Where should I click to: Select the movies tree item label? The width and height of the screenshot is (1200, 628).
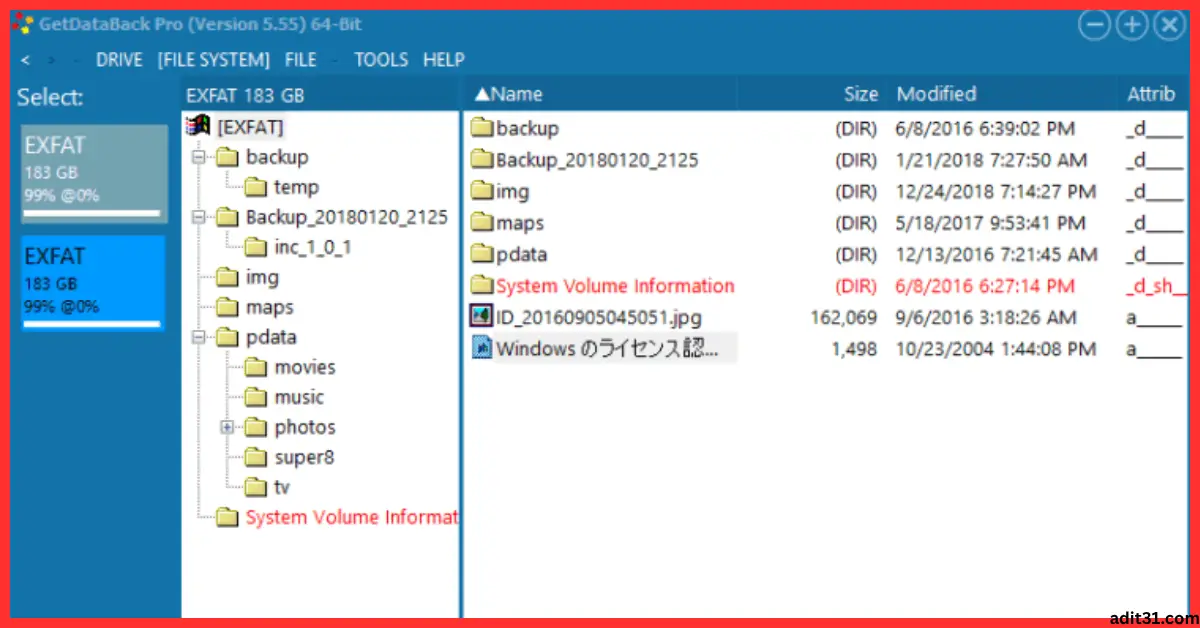tap(305, 367)
